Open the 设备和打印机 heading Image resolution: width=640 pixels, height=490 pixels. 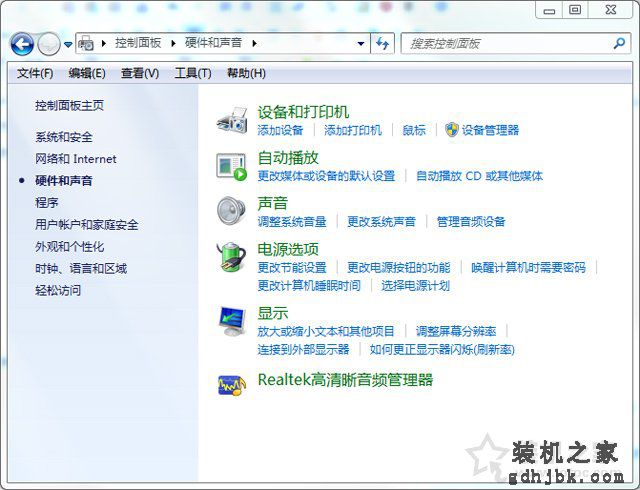point(303,112)
